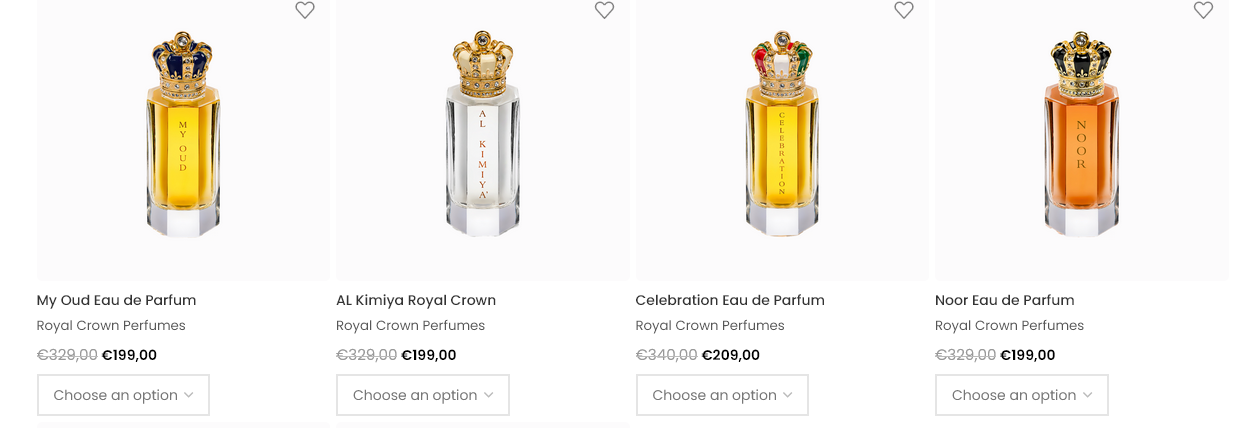1243x428 pixels.
Task: Open AL Kimiya Royal Crown product link
Action: coord(416,300)
